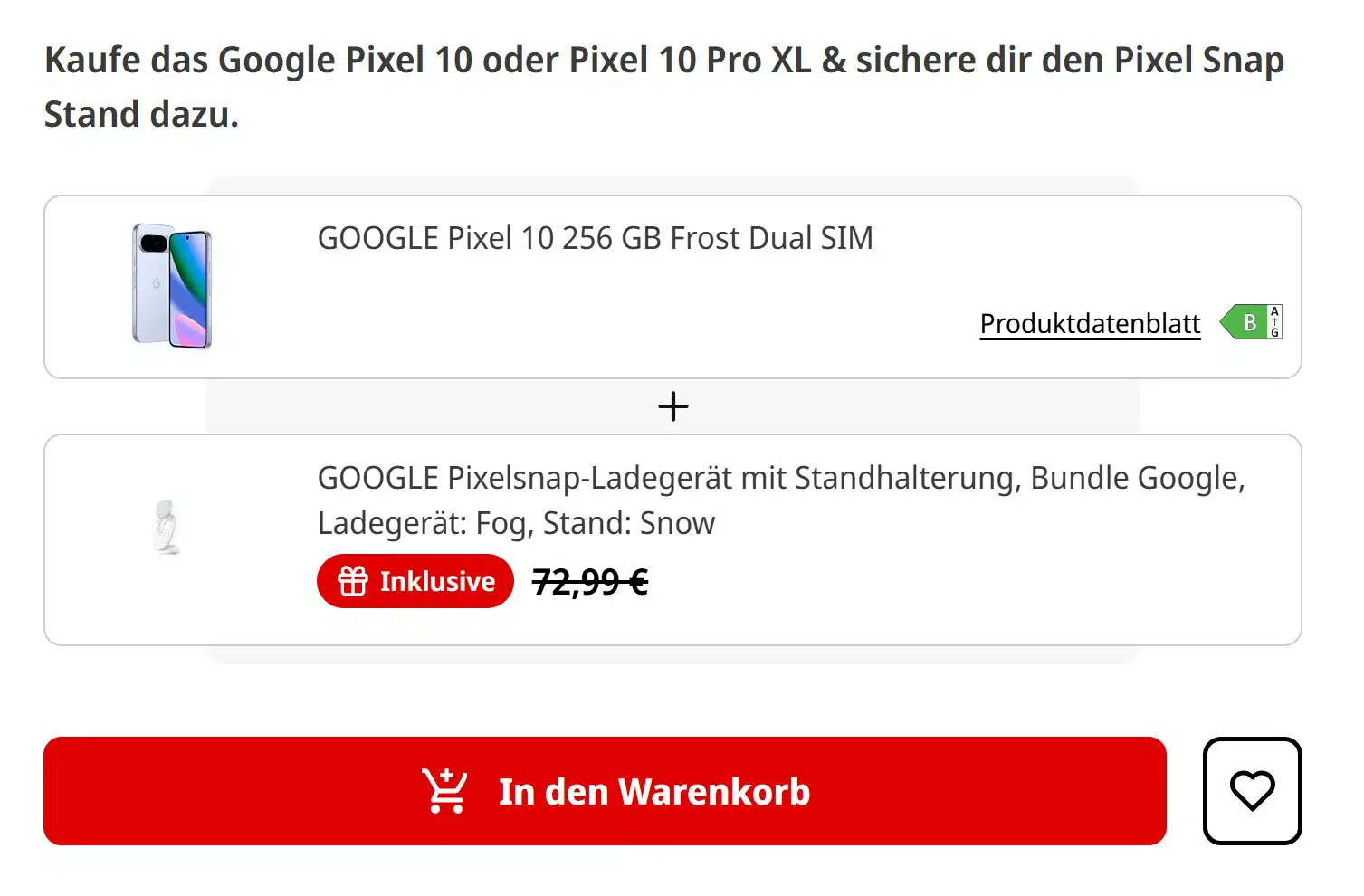Open the green B energy efficiency label
This screenshot has height=896, width=1364.
click(x=1250, y=321)
